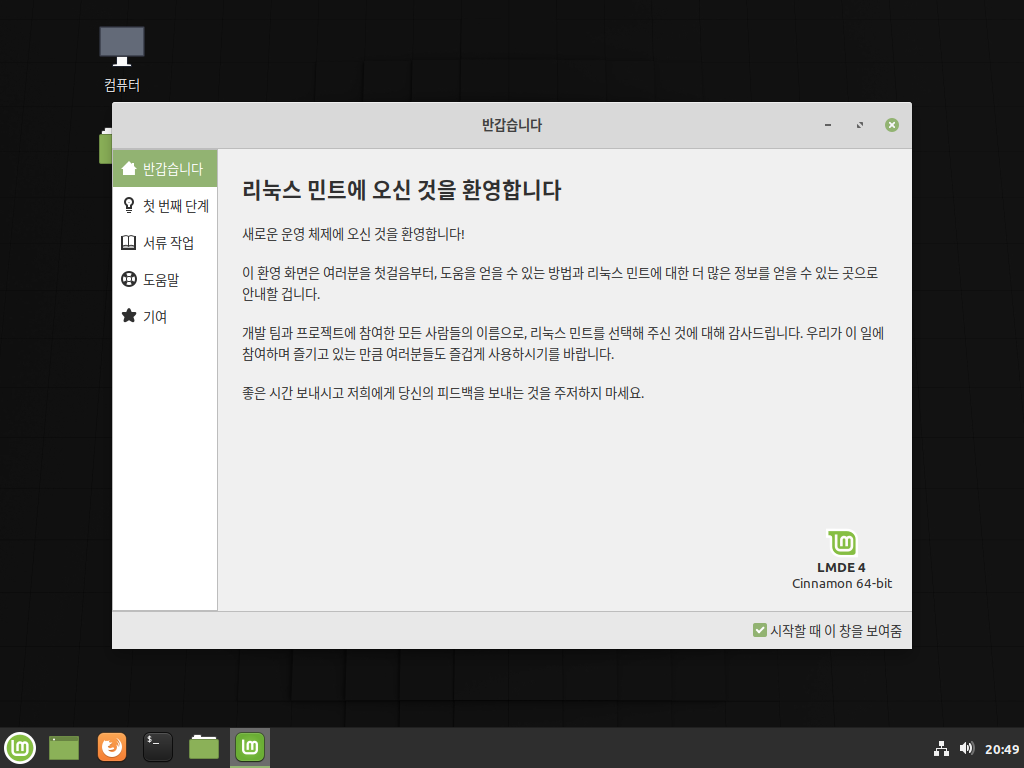This screenshot has height=768, width=1024.
Task: Open the 도움말 help tab
Action: coord(165,280)
